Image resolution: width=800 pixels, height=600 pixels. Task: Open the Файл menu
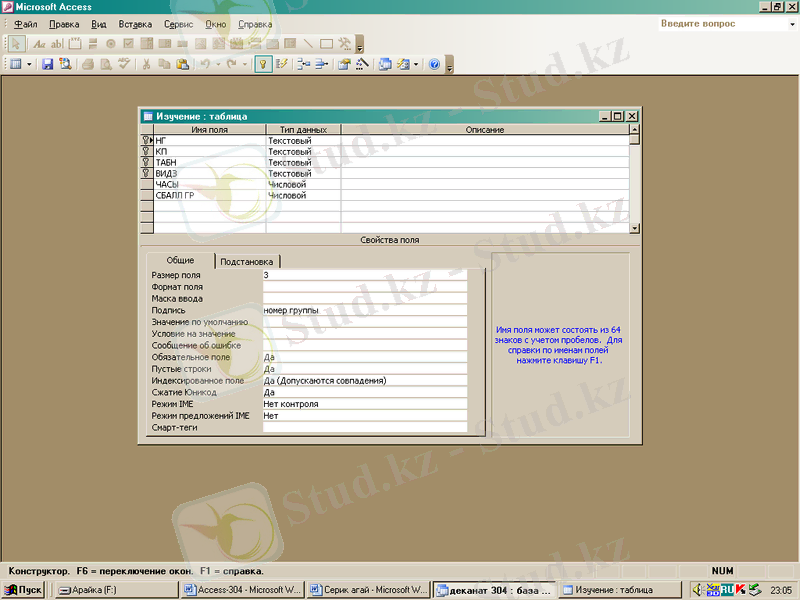26,23
